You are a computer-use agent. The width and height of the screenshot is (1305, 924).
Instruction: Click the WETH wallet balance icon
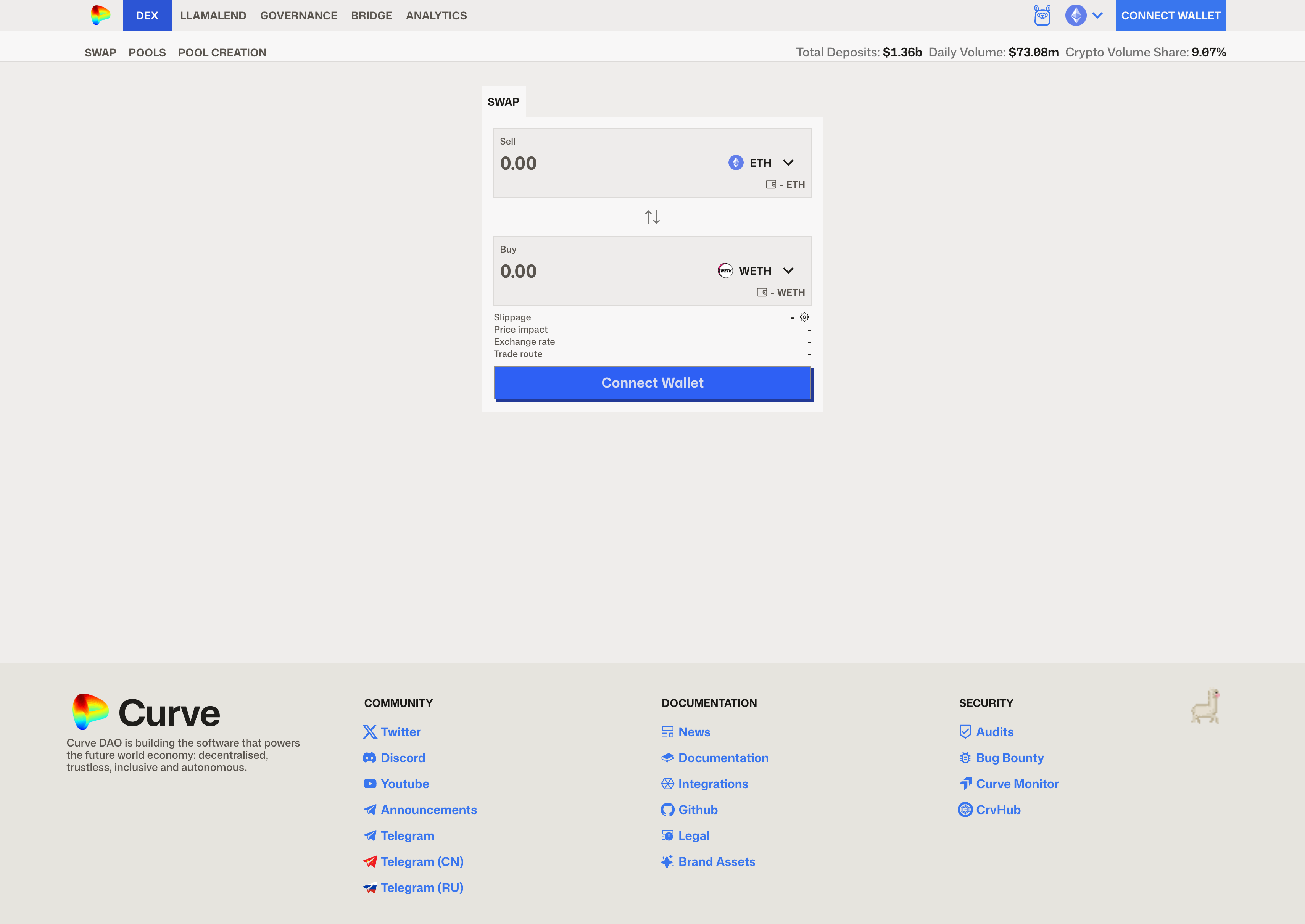tap(762, 293)
